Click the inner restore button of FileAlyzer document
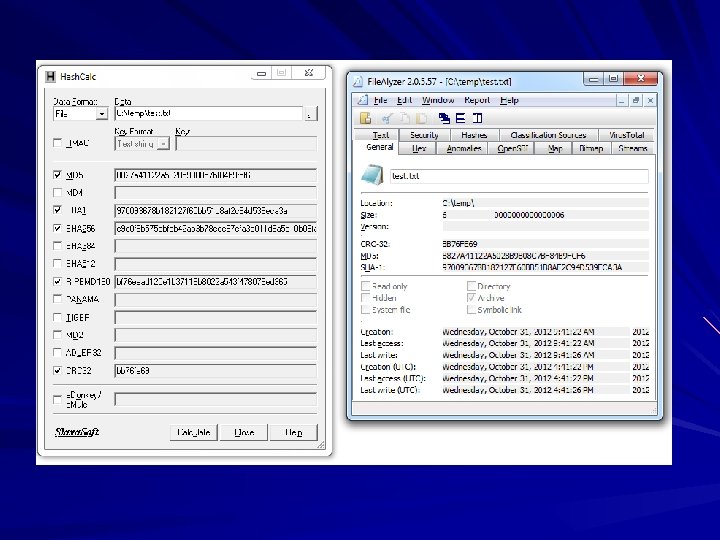This screenshot has width=720, height=540. tap(636, 100)
